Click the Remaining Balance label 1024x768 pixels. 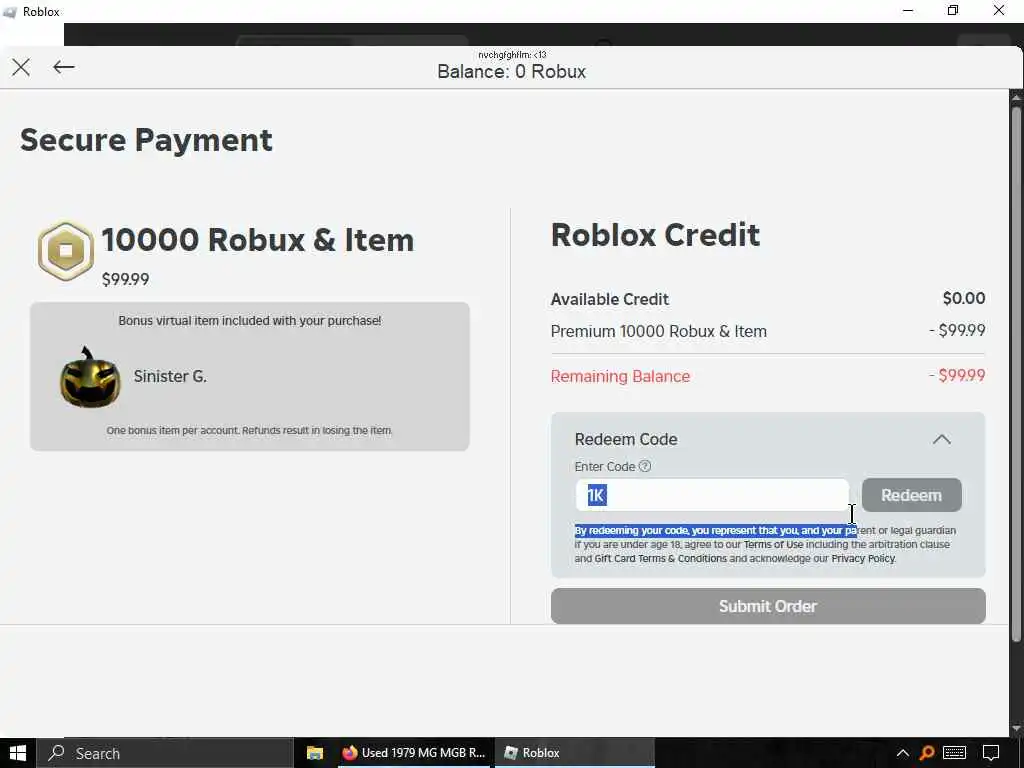point(620,376)
